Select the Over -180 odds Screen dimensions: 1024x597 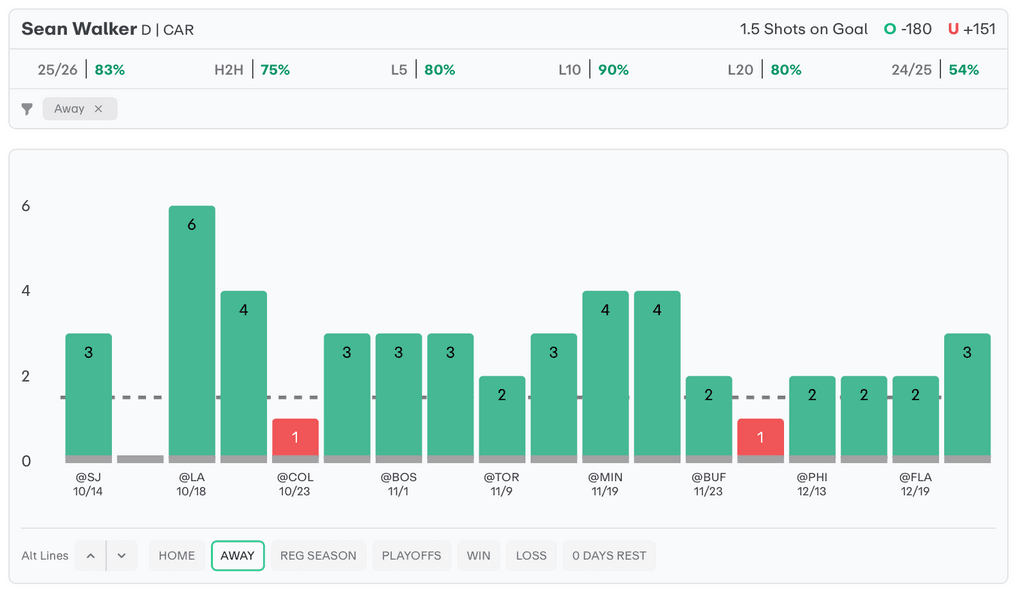908,29
